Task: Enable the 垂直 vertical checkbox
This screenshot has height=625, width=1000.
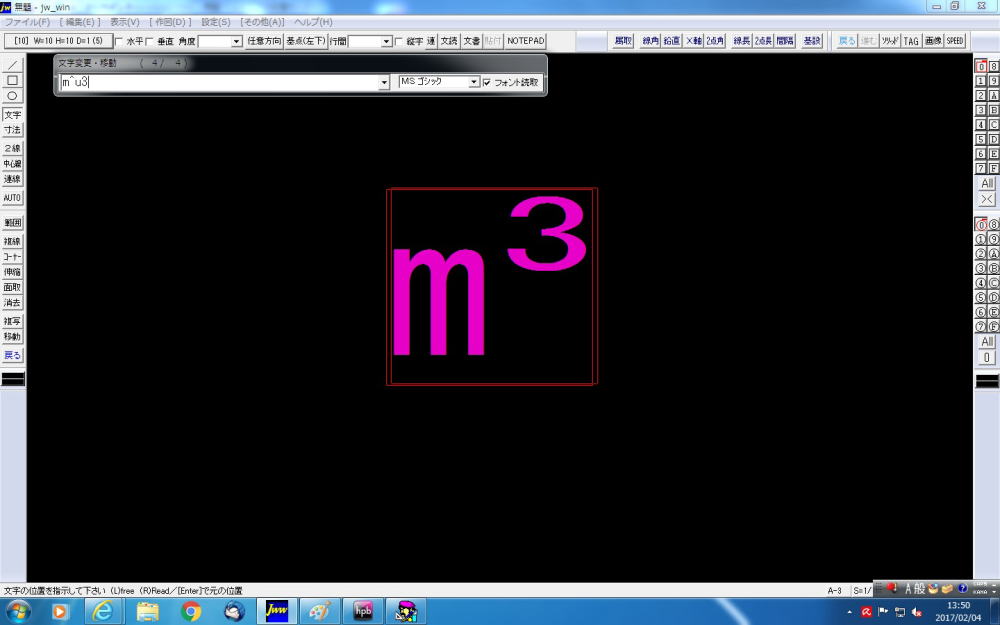Action: (x=149, y=41)
